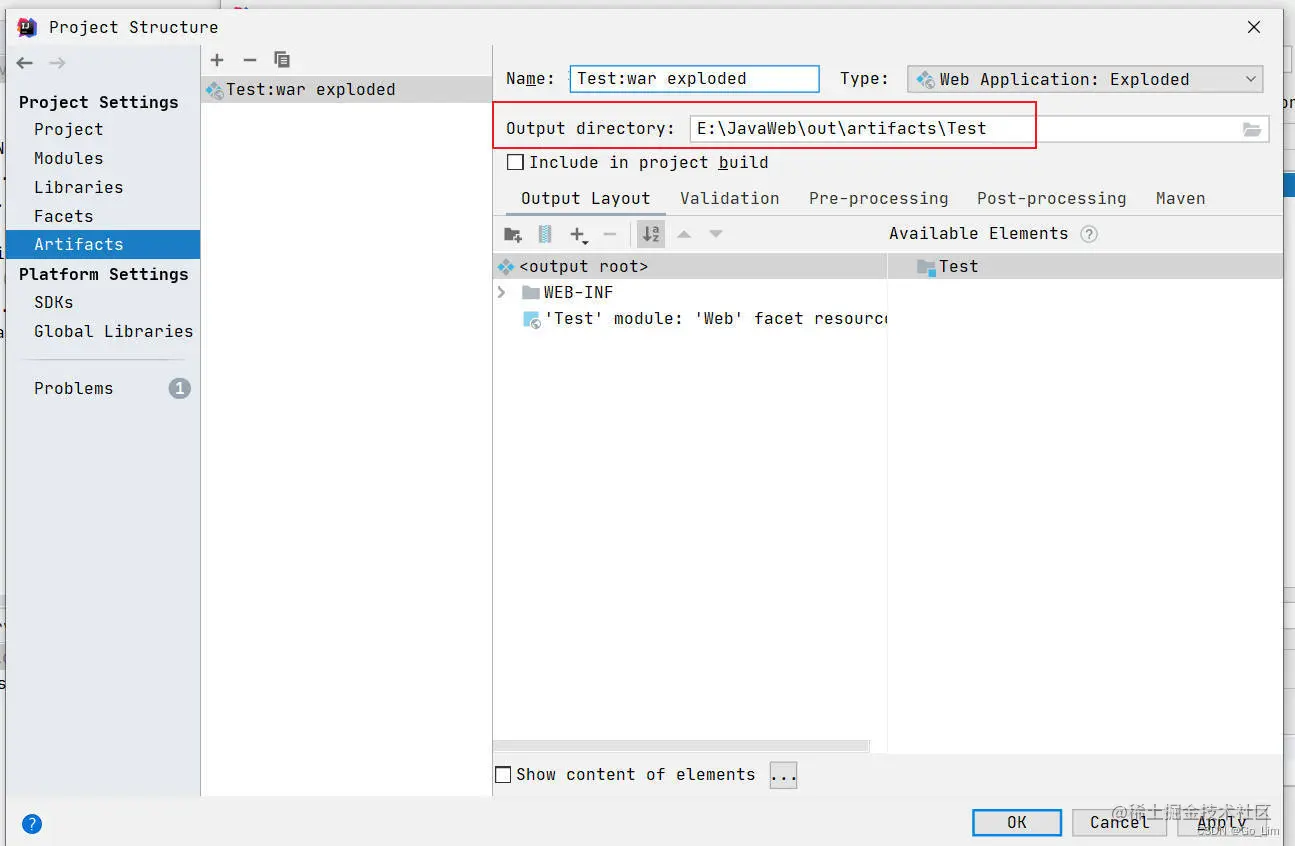This screenshot has height=846, width=1295.
Task: Switch to the Maven tab
Action: pos(1181,198)
